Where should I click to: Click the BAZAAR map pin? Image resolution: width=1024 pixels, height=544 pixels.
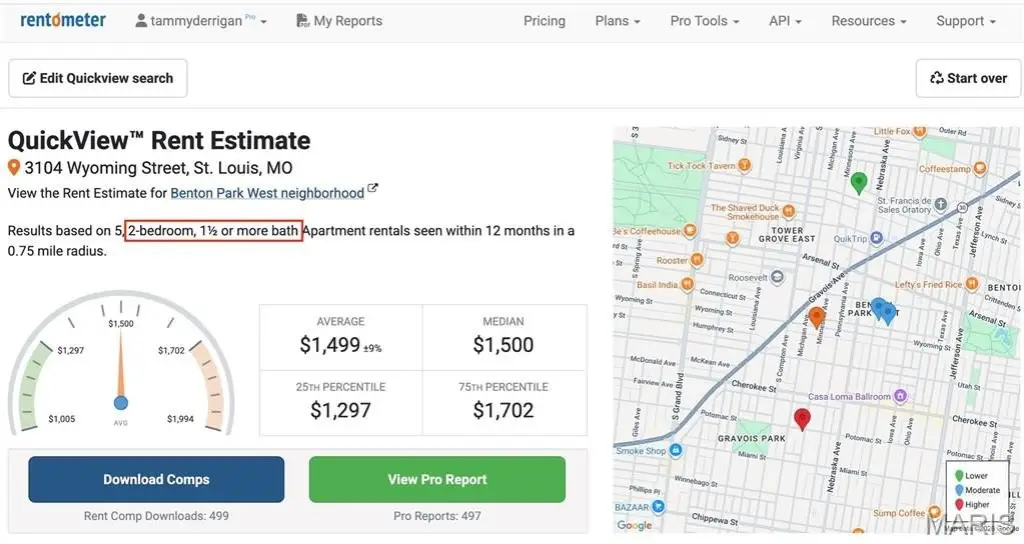(658, 506)
